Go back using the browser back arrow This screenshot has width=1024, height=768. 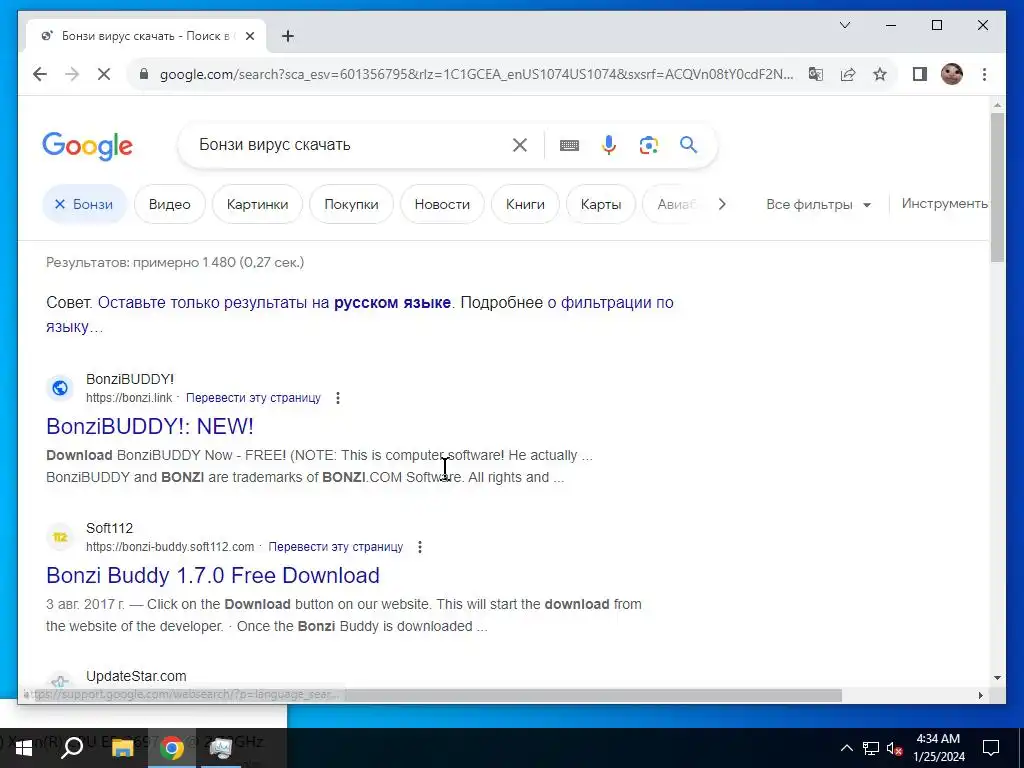tap(40, 74)
